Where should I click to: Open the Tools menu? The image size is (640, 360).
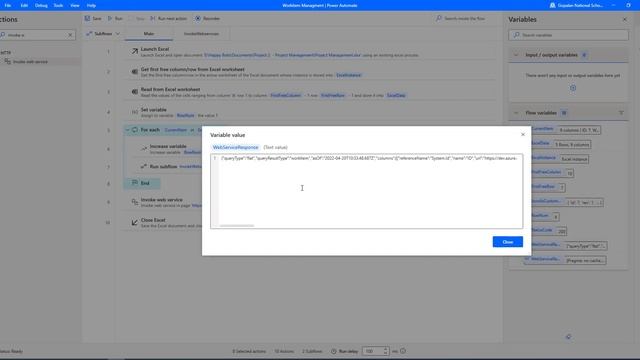pyautogui.click(x=58, y=6)
